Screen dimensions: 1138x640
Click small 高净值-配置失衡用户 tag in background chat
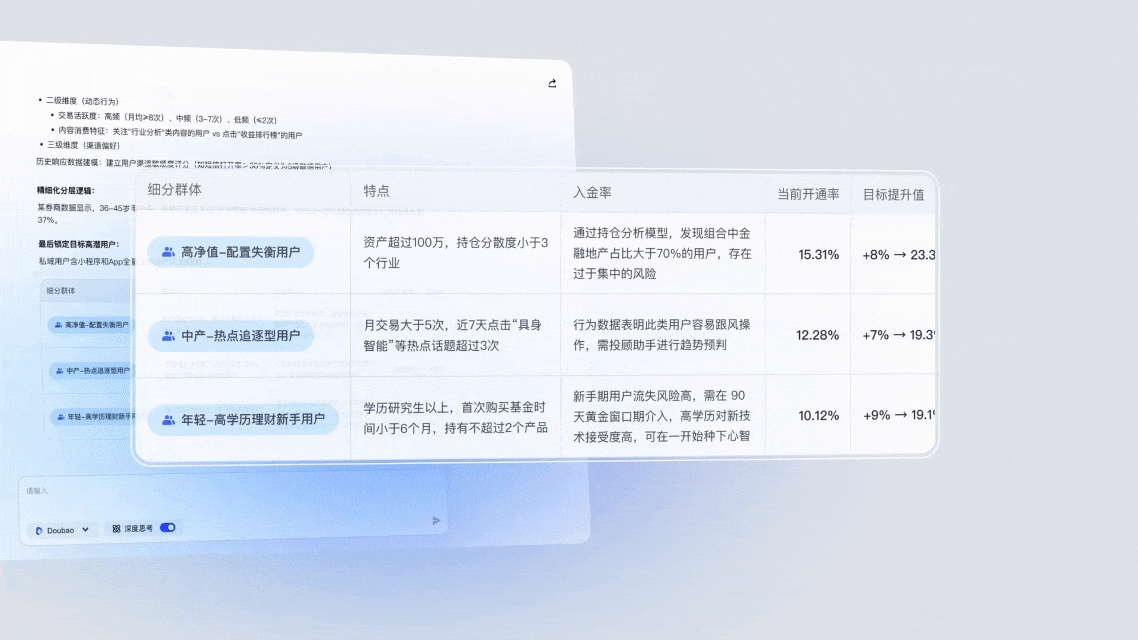pos(91,324)
